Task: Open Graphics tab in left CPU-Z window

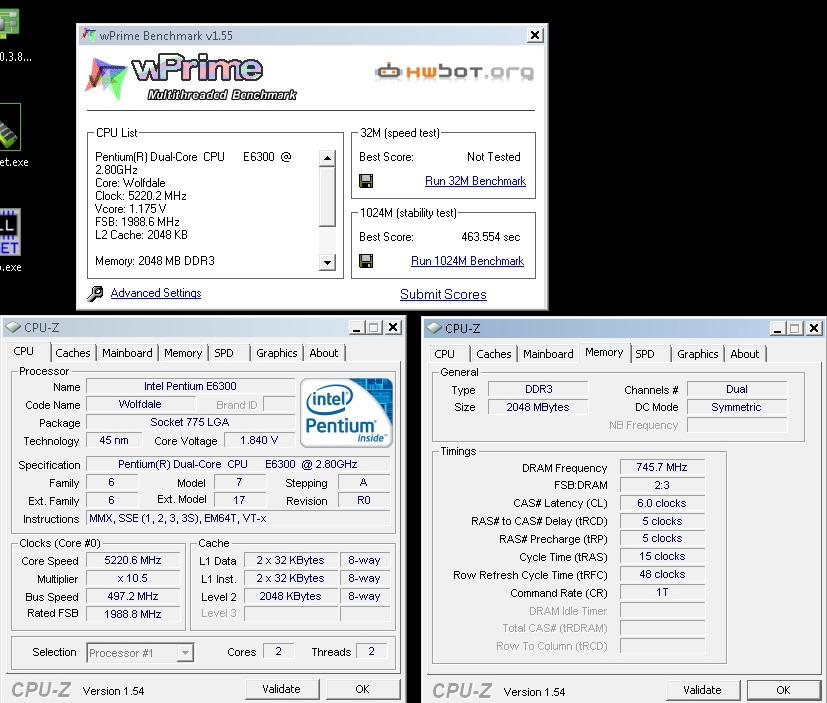Action: coord(276,353)
